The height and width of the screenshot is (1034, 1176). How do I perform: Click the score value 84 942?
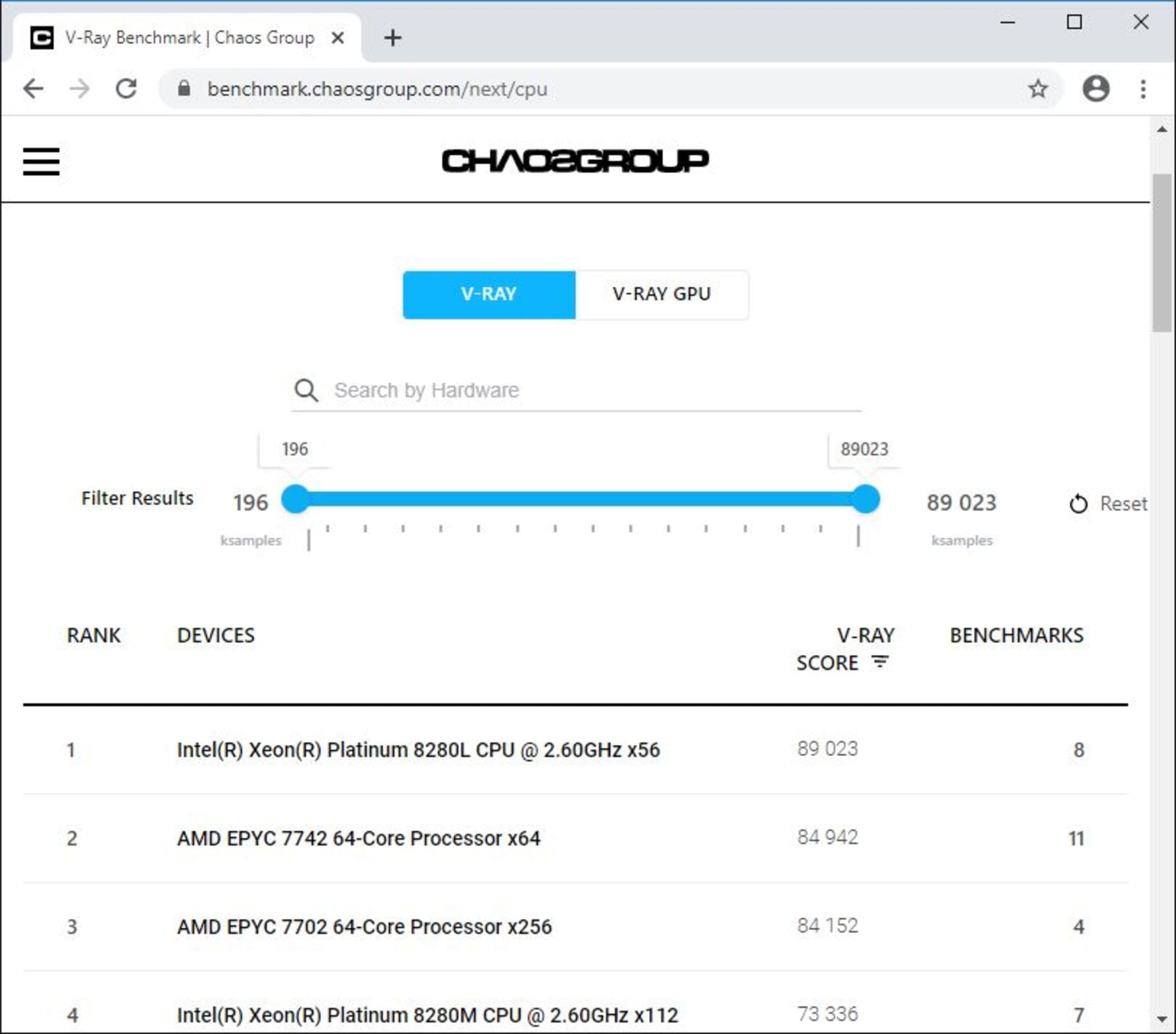[827, 837]
